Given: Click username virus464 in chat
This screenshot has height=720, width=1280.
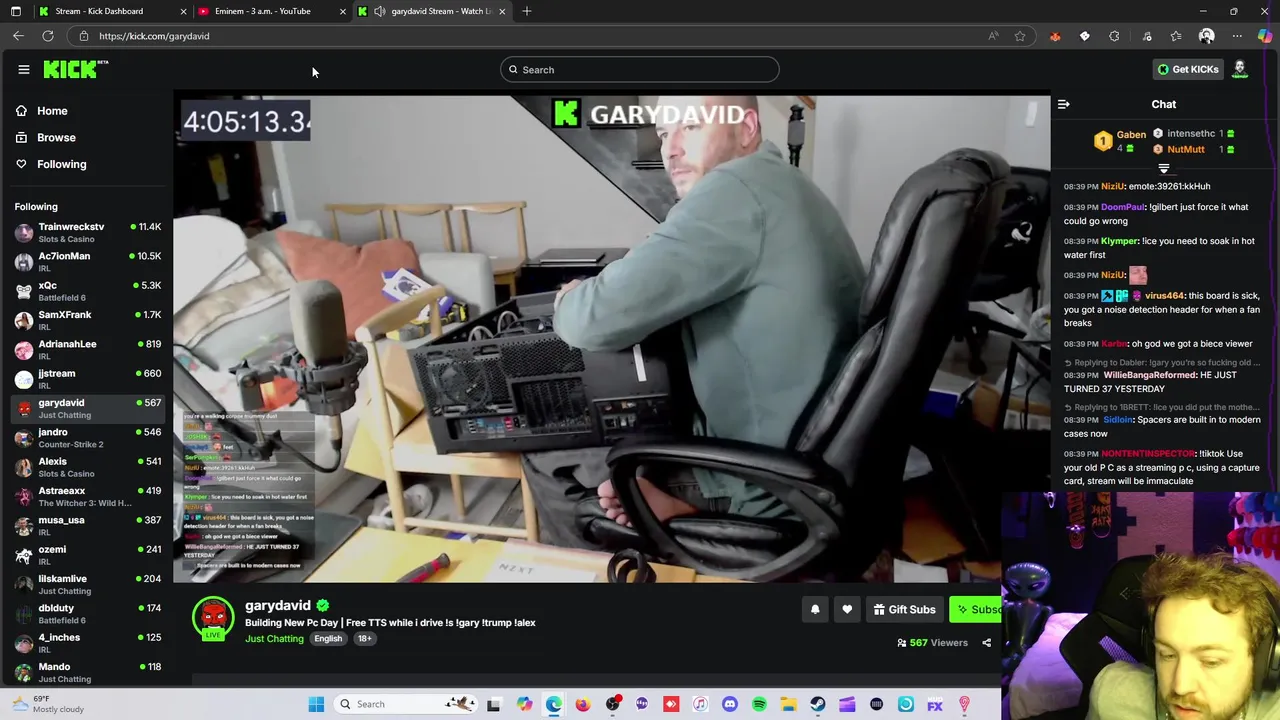Looking at the screenshot, I should pos(1164,296).
